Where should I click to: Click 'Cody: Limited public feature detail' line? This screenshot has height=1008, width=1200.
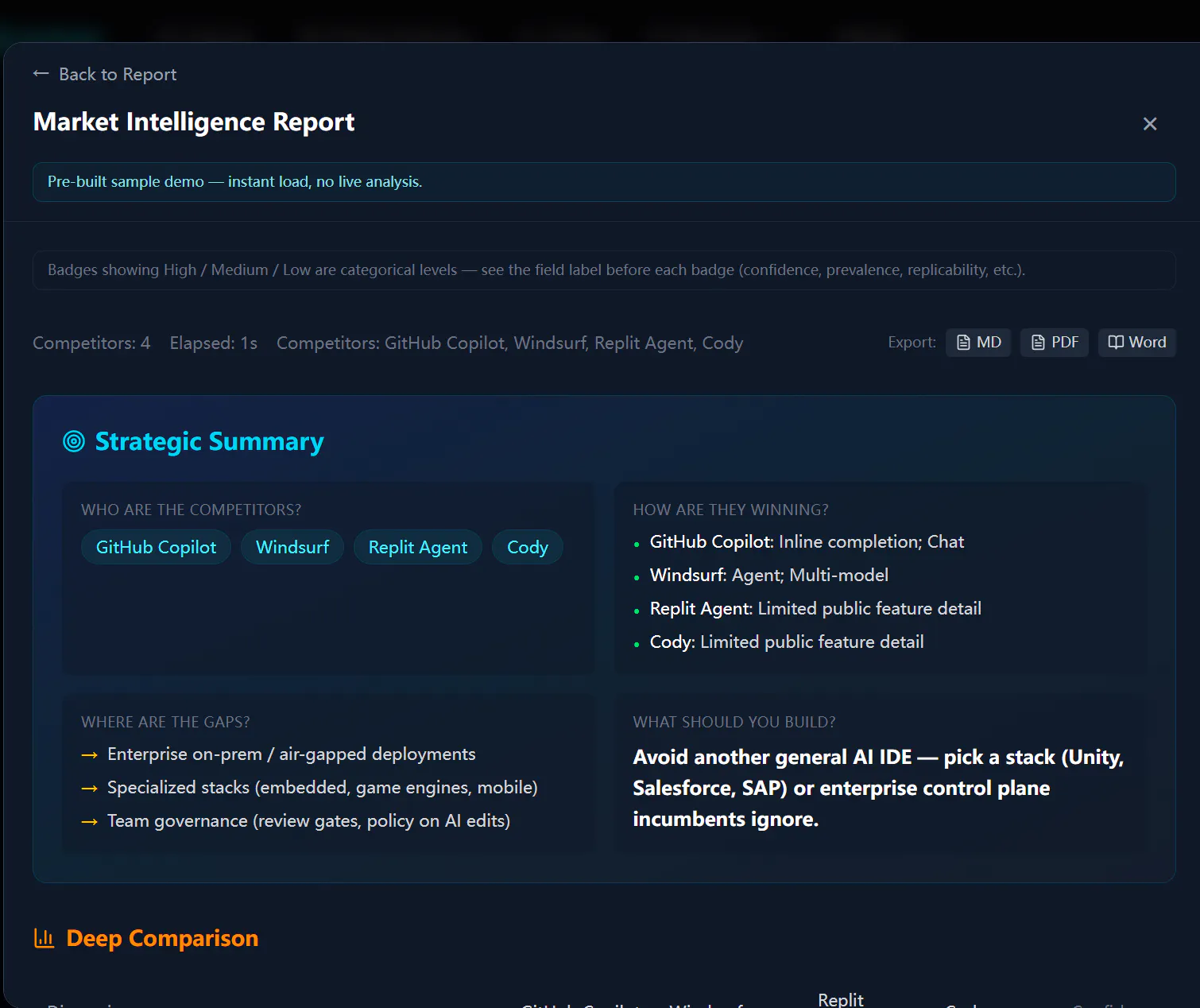(x=787, y=642)
